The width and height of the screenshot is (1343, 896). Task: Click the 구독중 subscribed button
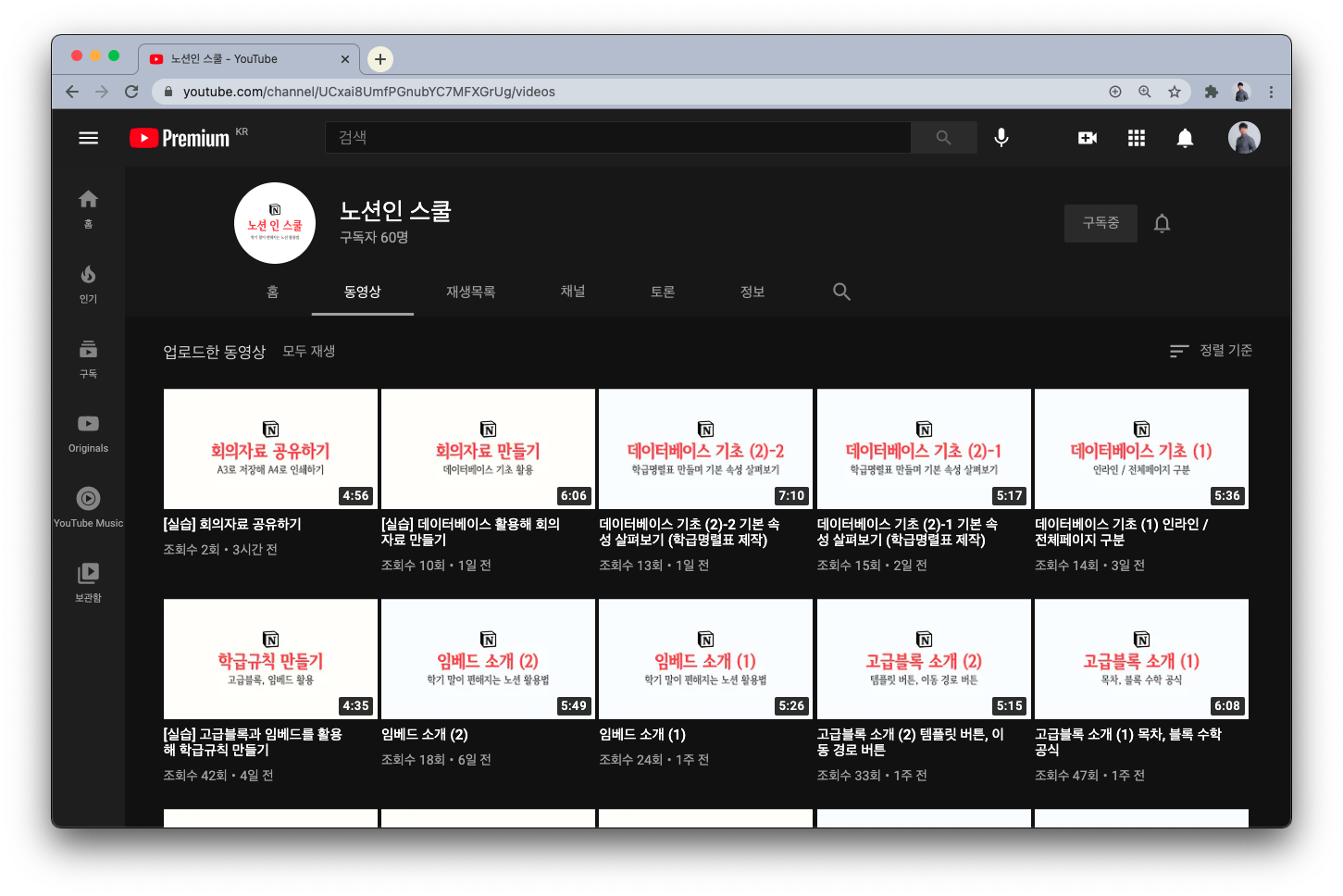[x=1101, y=223]
